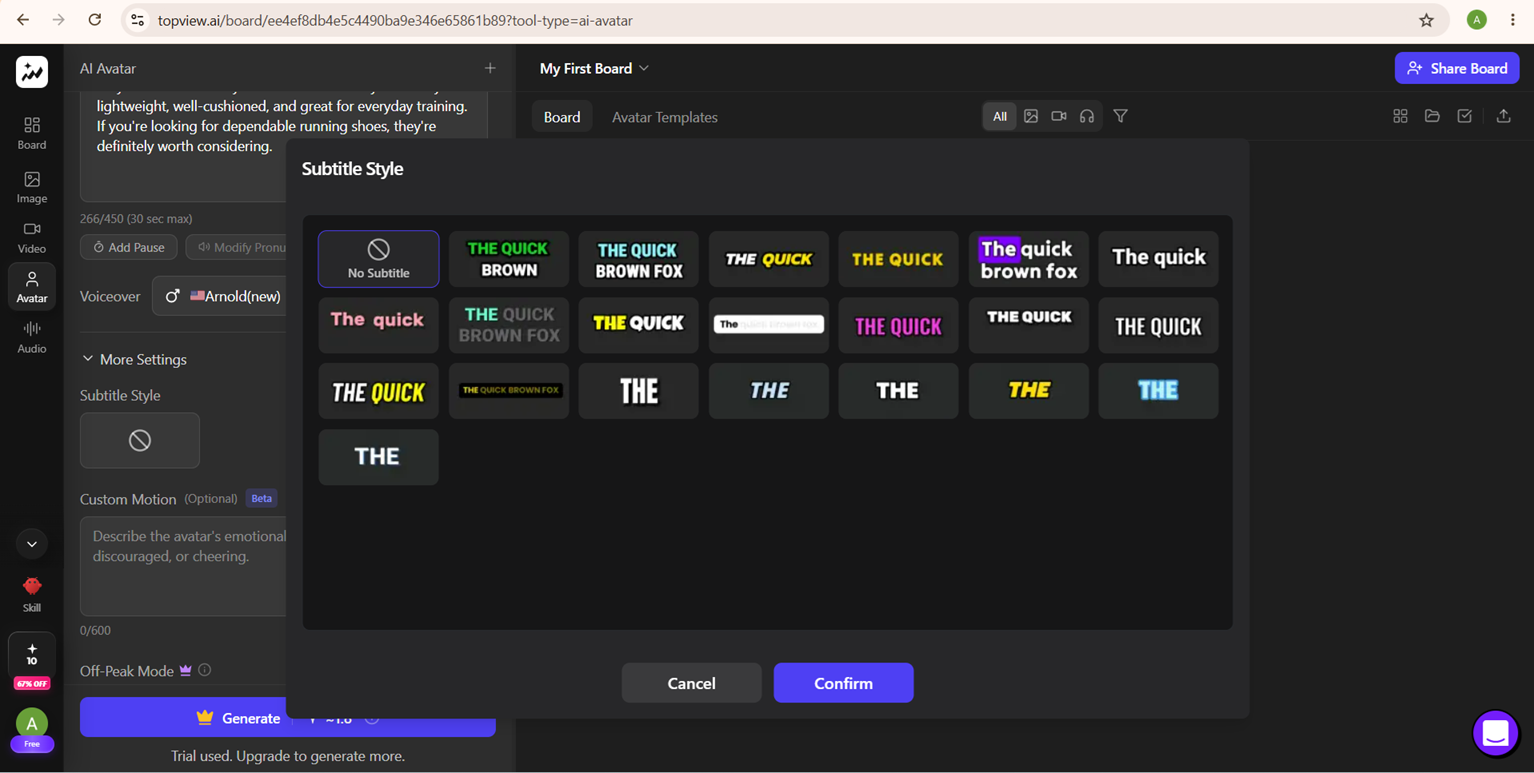Expand the My First Board dropdown
Image resolution: width=1534 pixels, height=773 pixels.
pos(594,68)
